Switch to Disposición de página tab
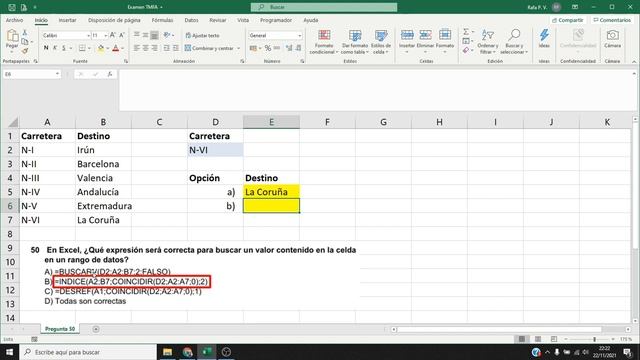 114,20
